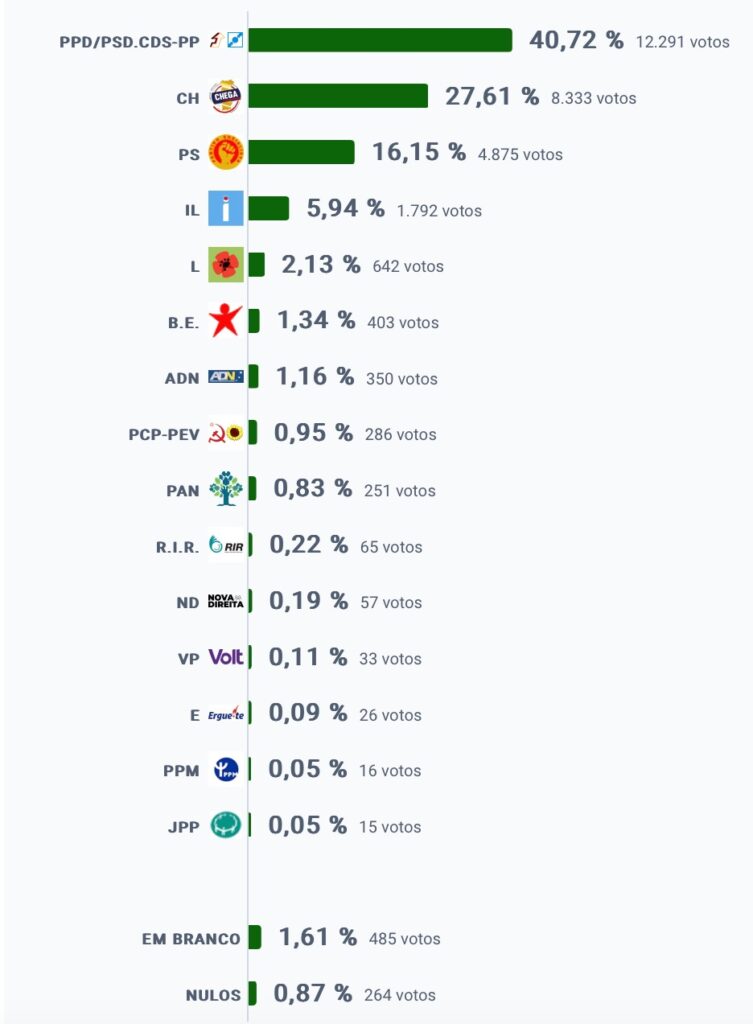This screenshot has height=1024, width=753.
Task: Select the IL blue logo icon
Action: [x=225, y=208]
